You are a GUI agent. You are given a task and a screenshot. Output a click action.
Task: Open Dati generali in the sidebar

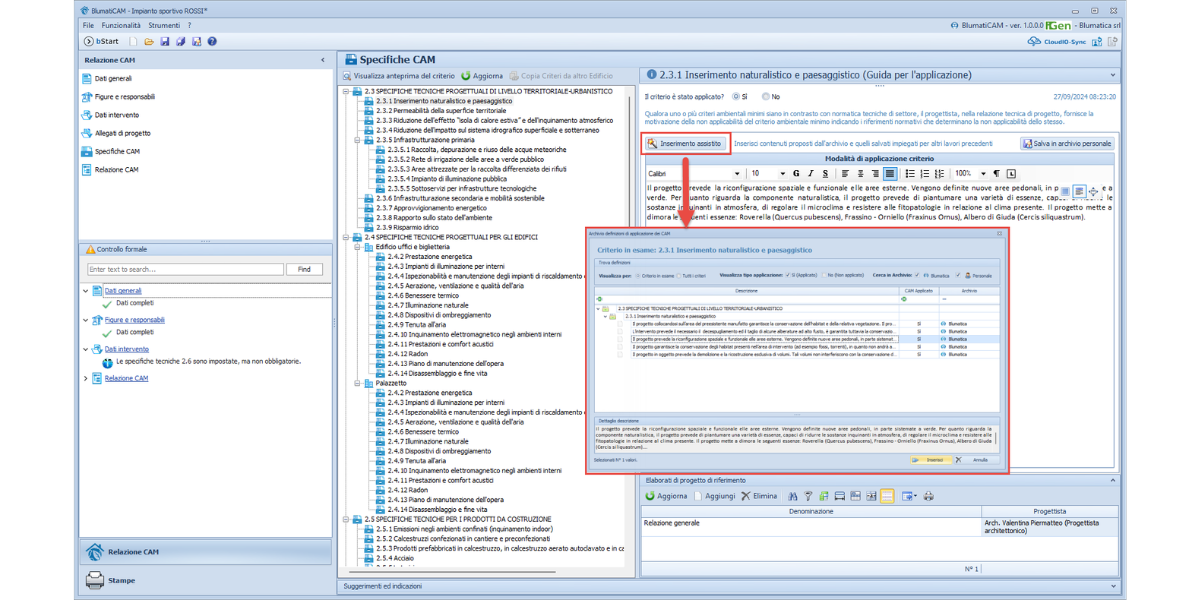[113, 78]
